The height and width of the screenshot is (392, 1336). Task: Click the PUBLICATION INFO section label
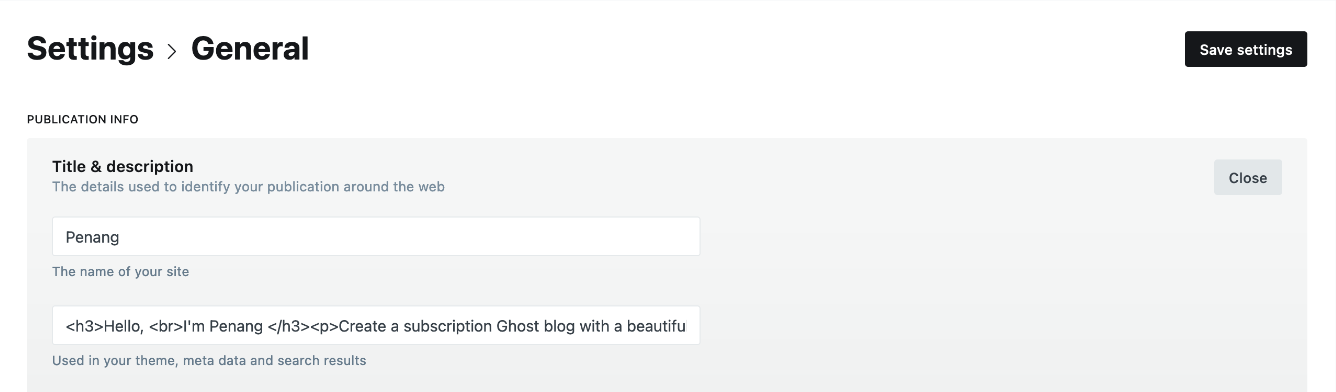tap(83, 119)
